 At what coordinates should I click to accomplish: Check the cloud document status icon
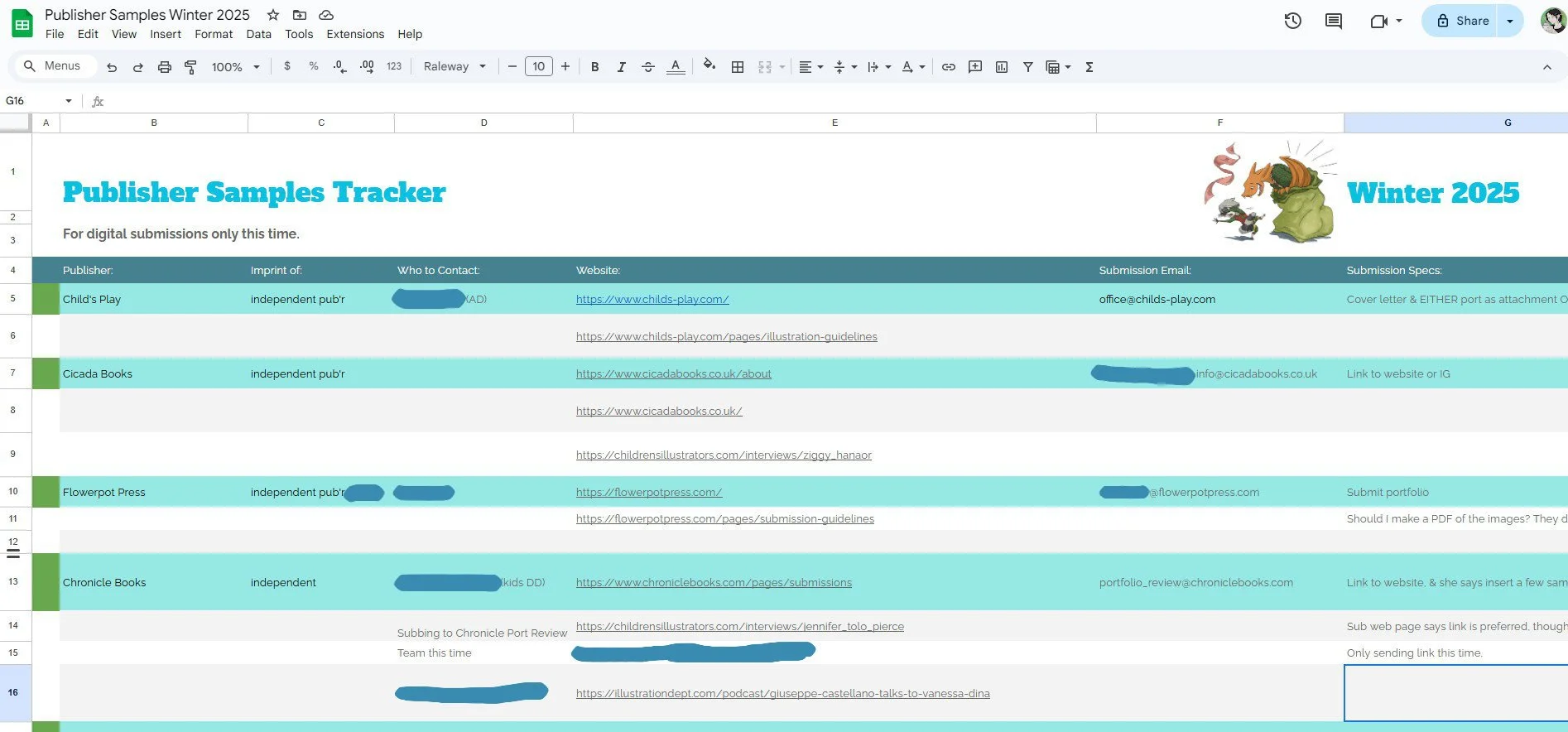[x=326, y=15]
